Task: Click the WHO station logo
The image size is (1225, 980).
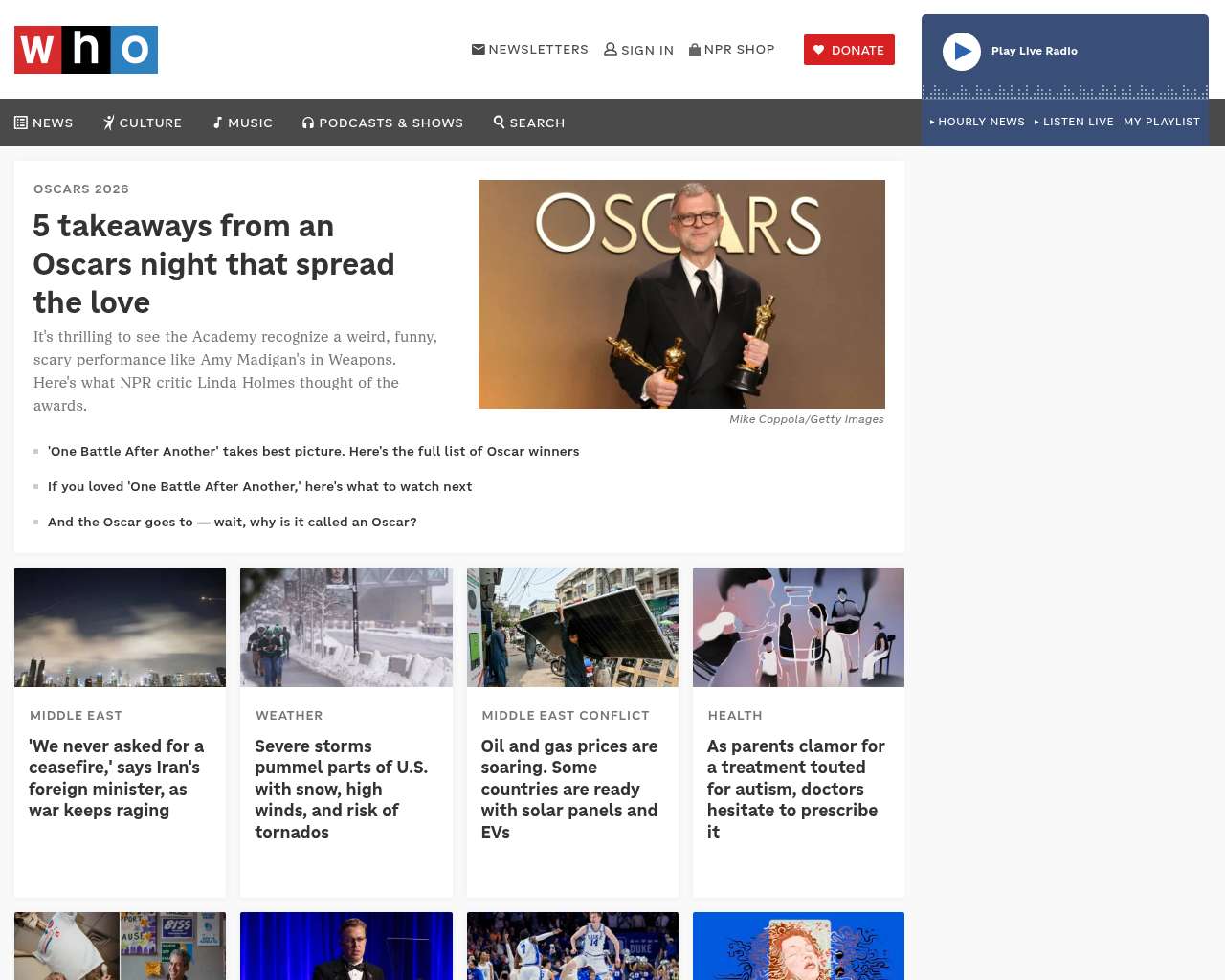Action: pos(86,50)
